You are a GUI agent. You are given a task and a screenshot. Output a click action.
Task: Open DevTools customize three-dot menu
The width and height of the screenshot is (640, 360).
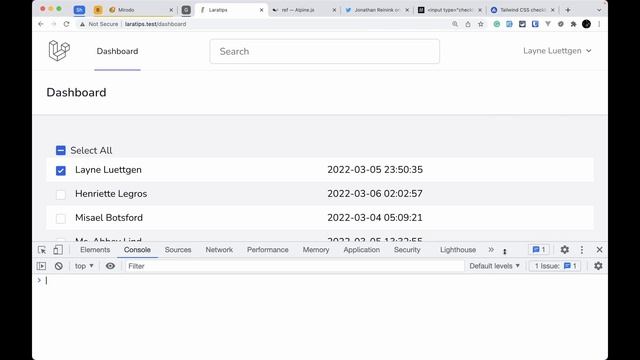click(582, 249)
